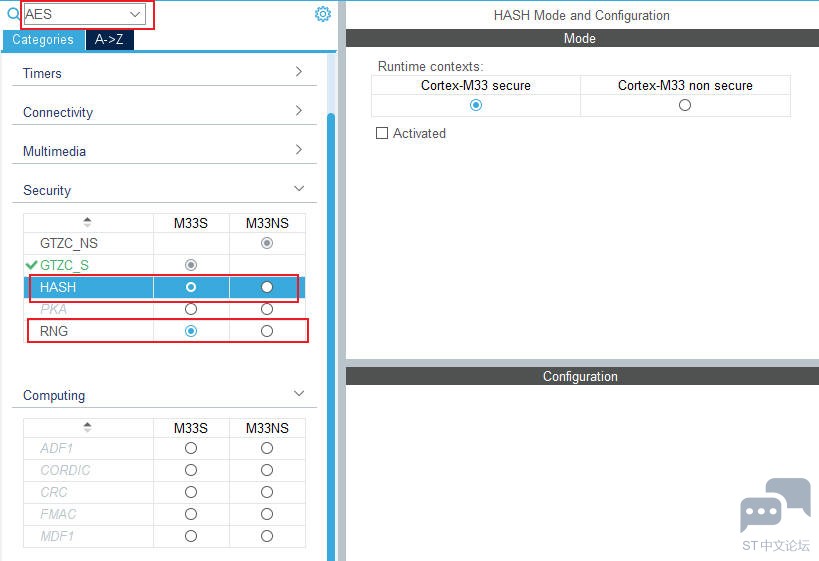Select M33NS radio for RNG

(x=267, y=331)
